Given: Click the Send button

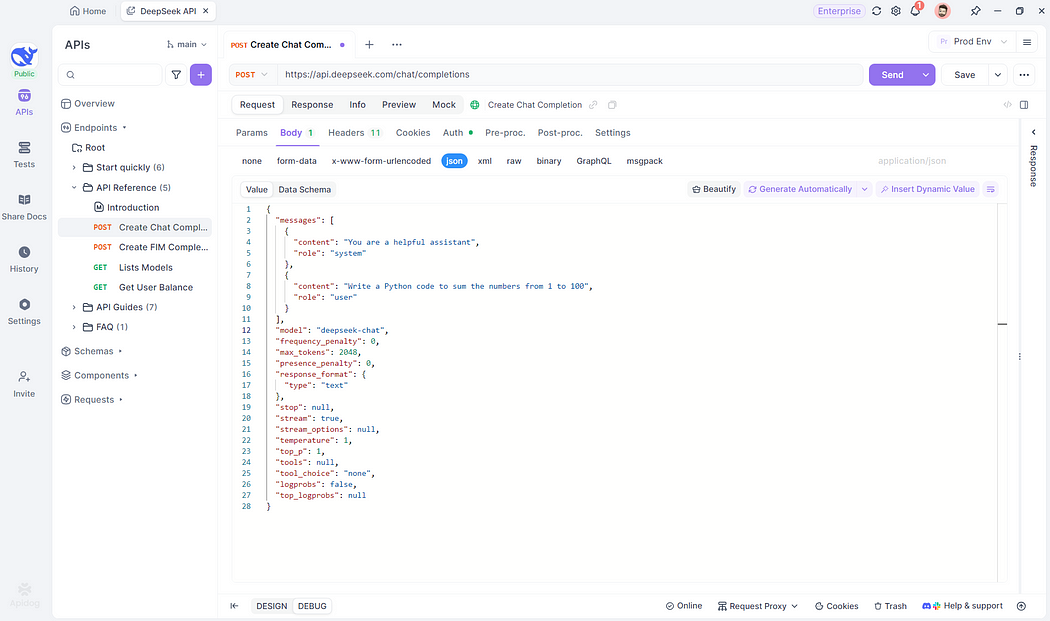Looking at the screenshot, I should click(893, 75).
